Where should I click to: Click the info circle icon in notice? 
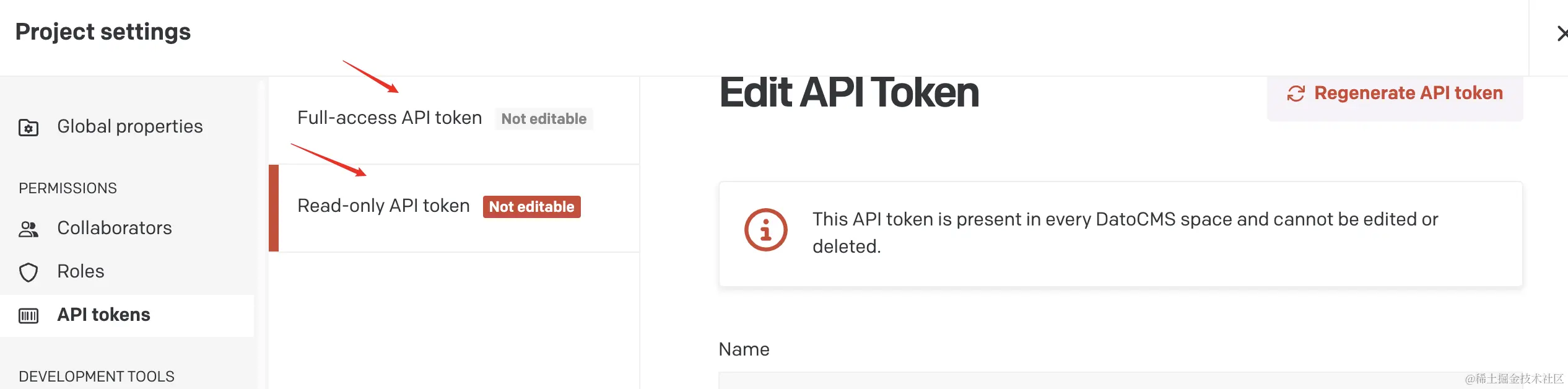point(765,230)
